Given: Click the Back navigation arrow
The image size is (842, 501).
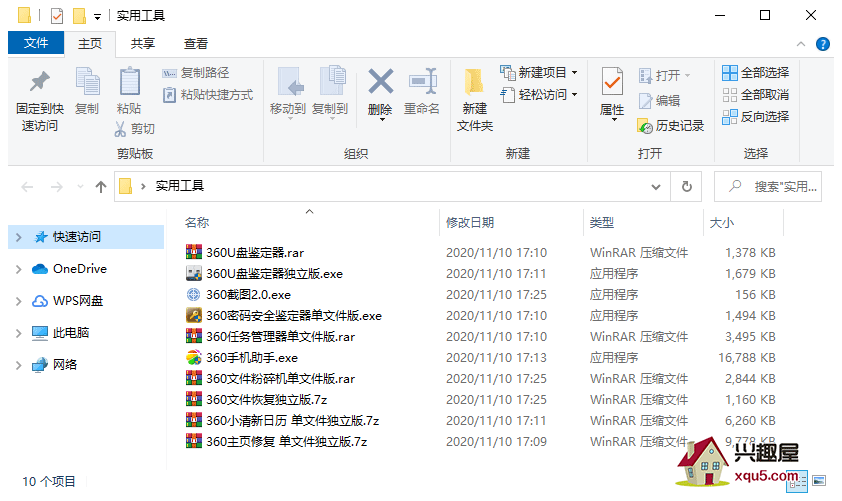Looking at the screenshot, I should (x=27, y=187).
